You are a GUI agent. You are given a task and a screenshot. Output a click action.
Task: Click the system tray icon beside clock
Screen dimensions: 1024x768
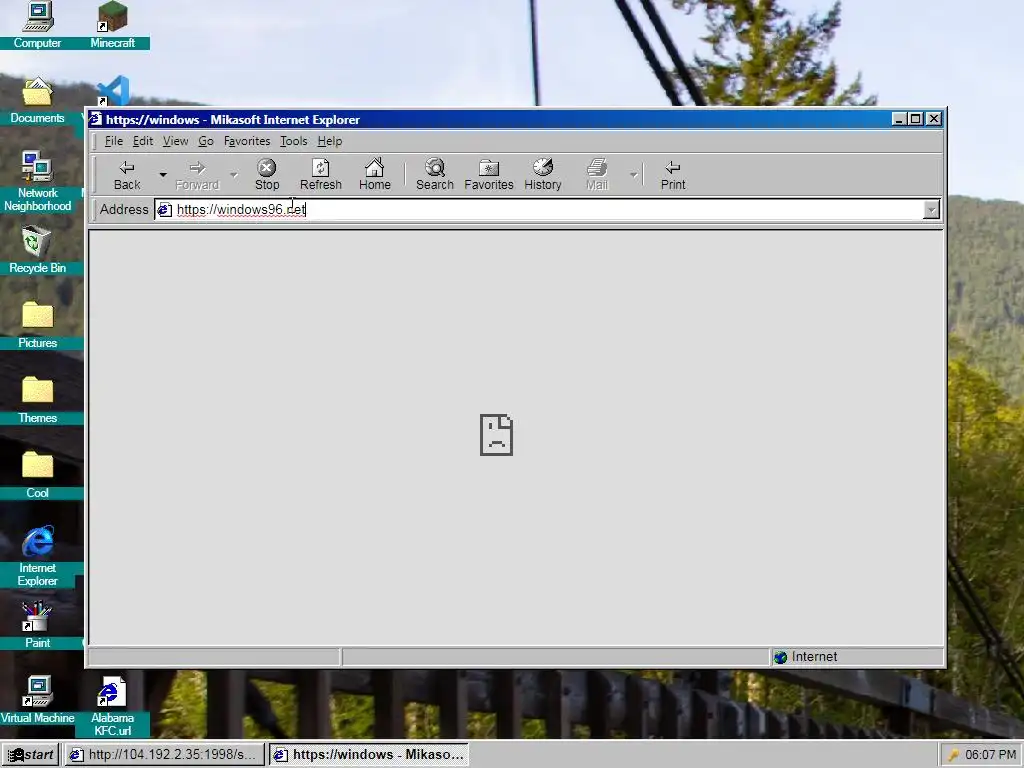(x=953, y=755)
